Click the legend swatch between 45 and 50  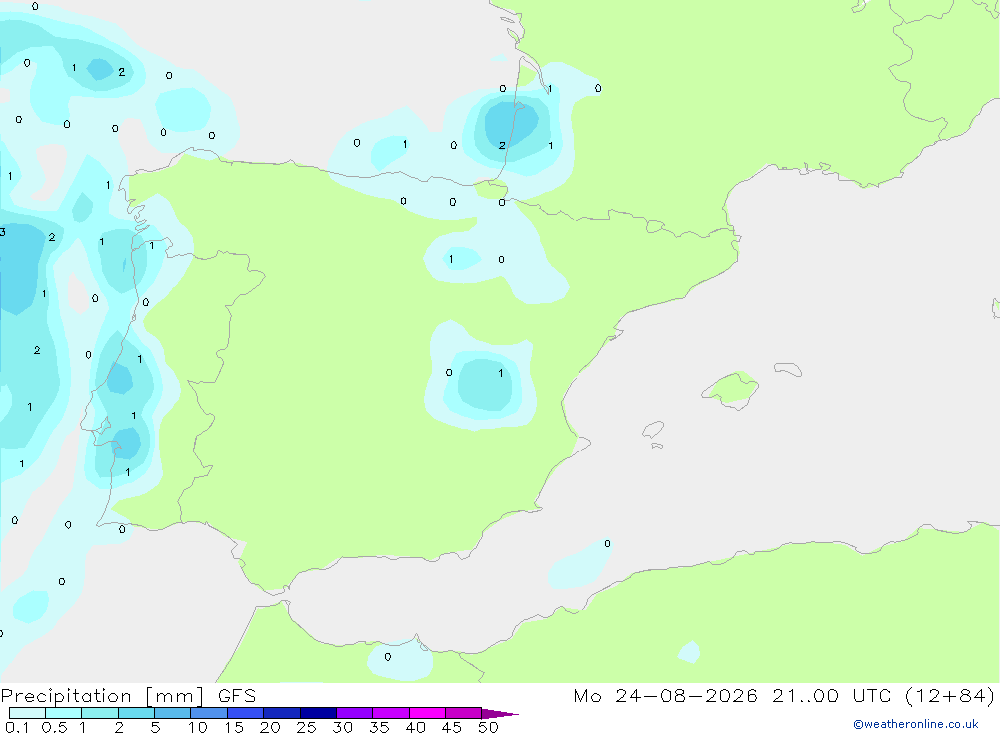click(464, 713)
